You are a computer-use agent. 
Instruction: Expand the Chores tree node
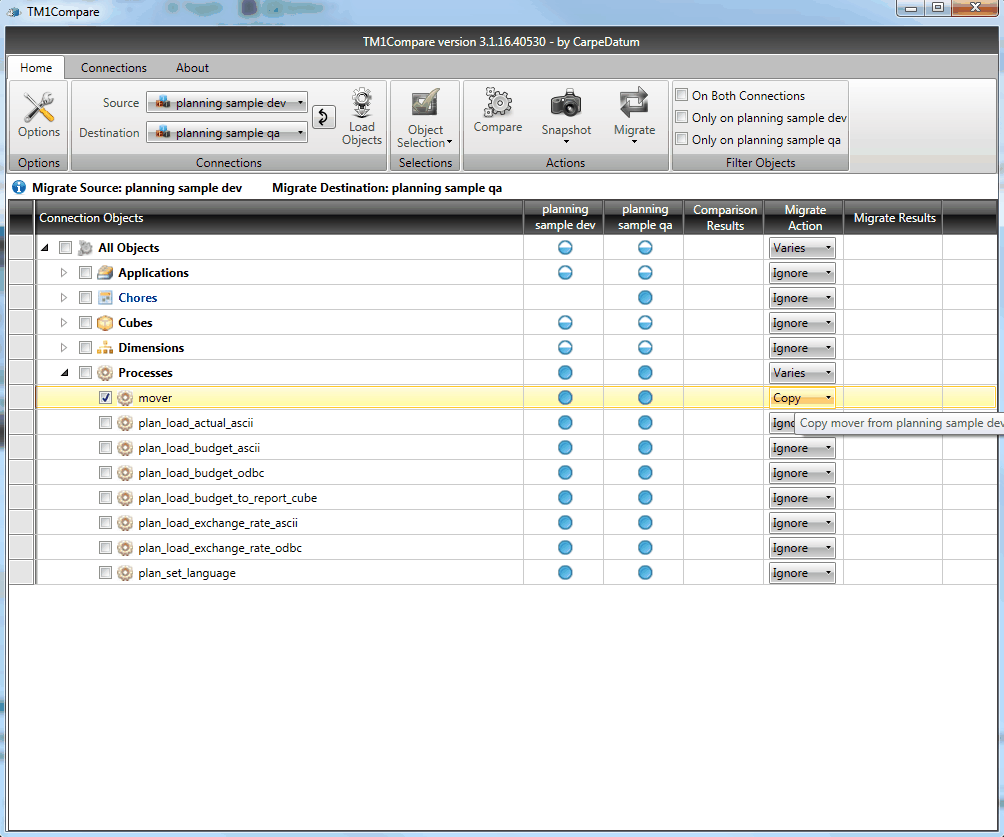tap(63, 298)
